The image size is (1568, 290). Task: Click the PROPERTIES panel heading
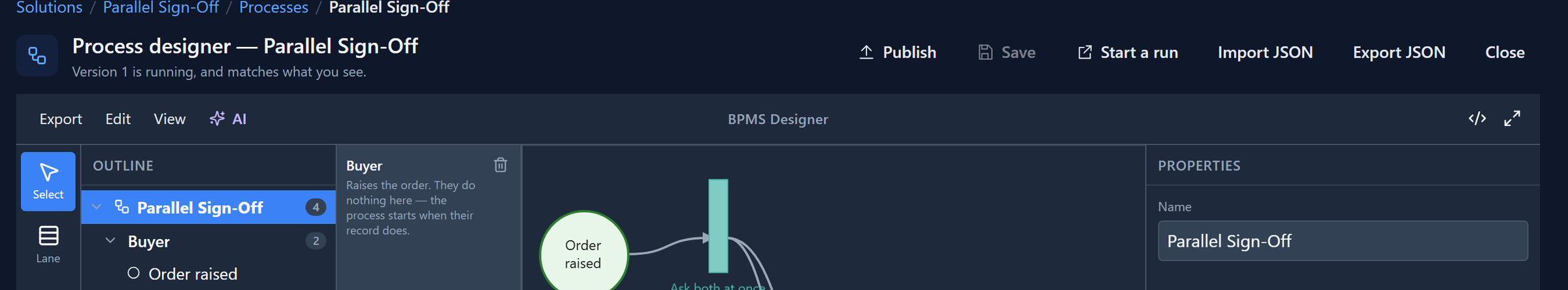[x=1199, y=166]
